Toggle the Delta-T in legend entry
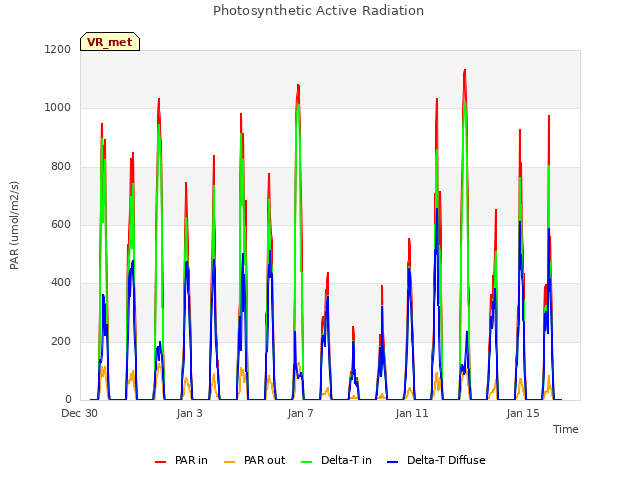Screen dimensions: 640x480 coord(336,460)
